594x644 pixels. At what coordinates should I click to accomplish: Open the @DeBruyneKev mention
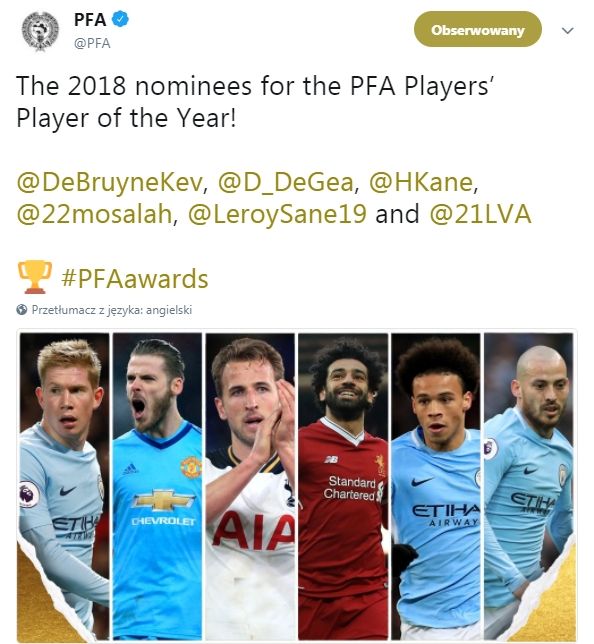pyautogui.click(x=109, y=182)
